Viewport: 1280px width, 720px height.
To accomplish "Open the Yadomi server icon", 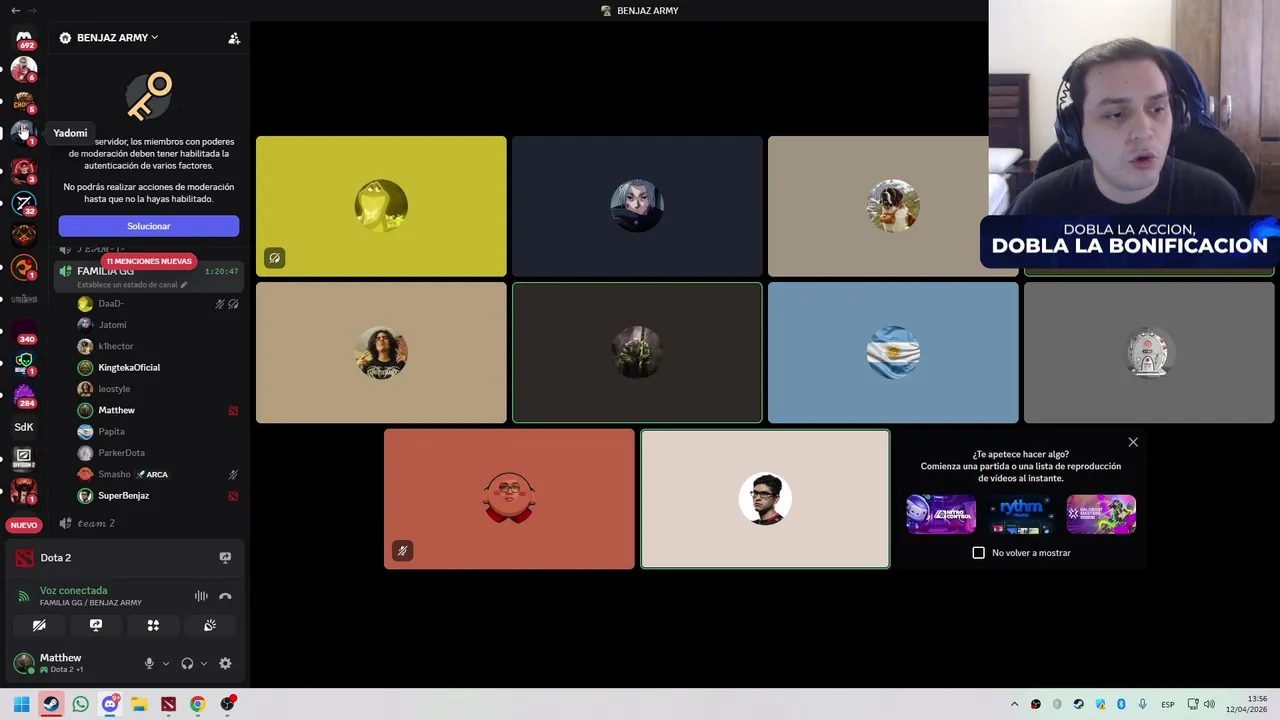I will click(x=24, y=132).
